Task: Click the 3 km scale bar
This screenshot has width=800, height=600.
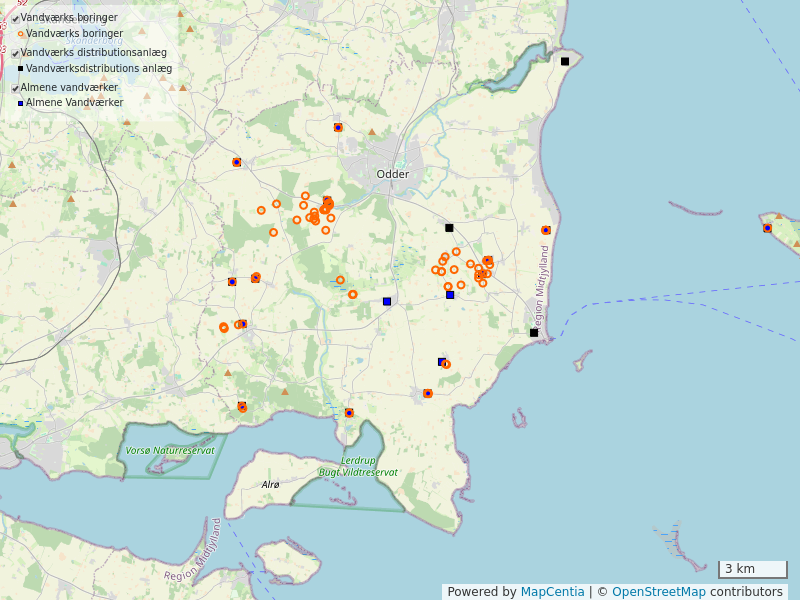Action: tap(752, 570)
